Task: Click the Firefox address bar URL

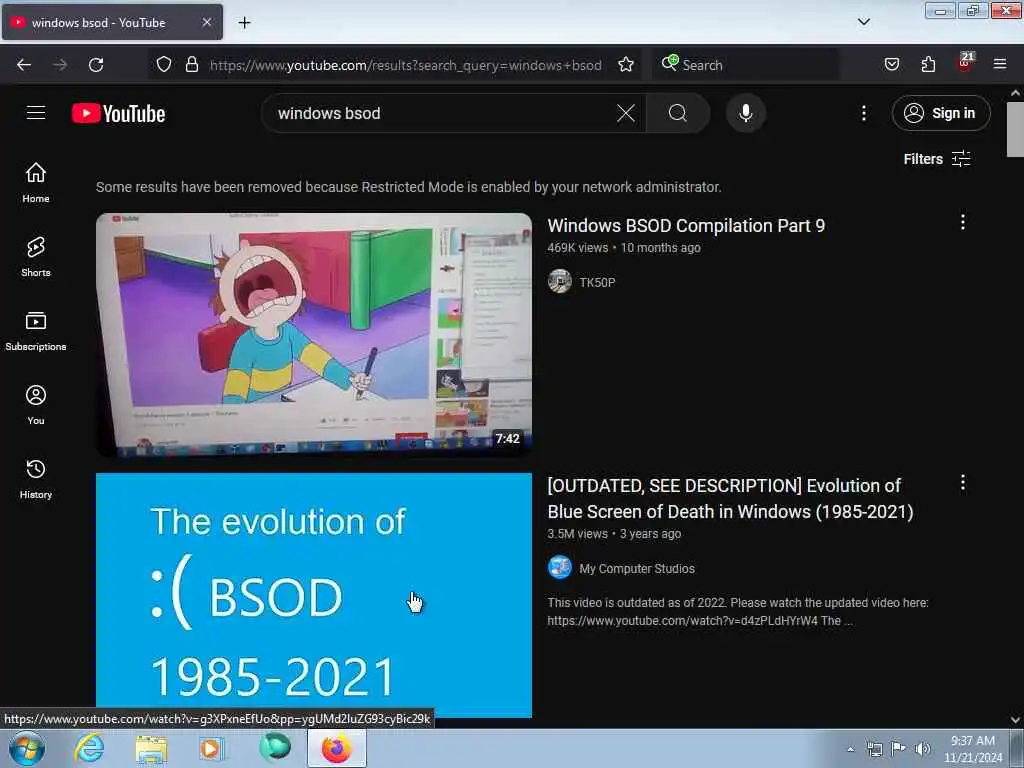Action: (x=405, y=65)
